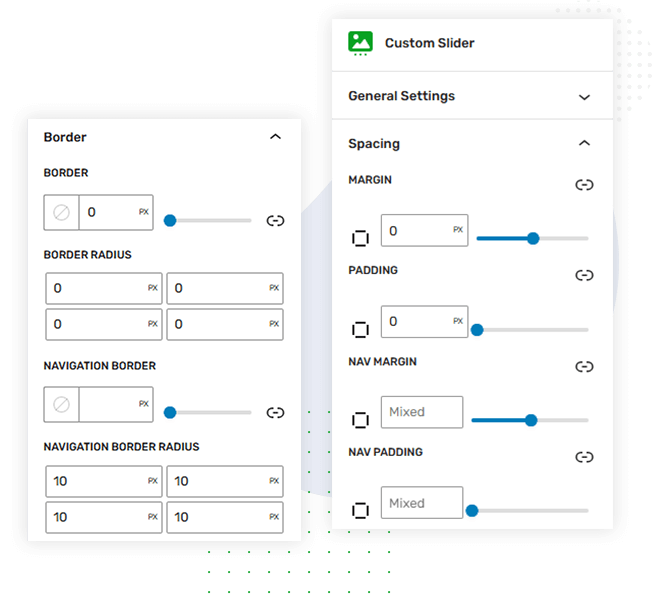Select the Padding box sides icon

point(360,329)
